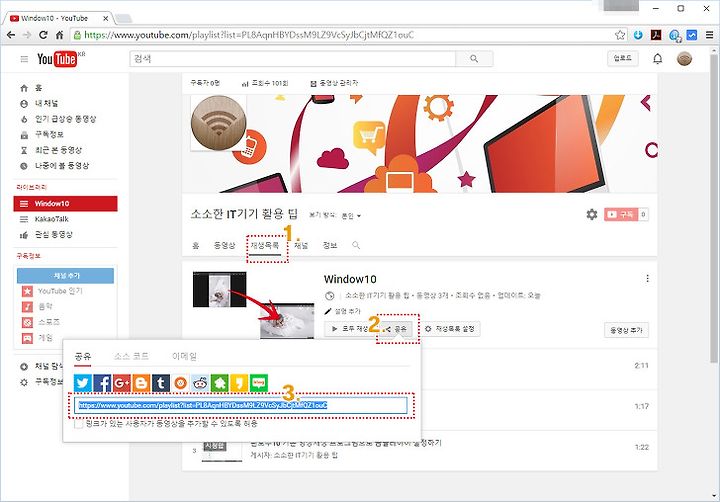Select the 공유 tab in share popup

click(83, 356)
